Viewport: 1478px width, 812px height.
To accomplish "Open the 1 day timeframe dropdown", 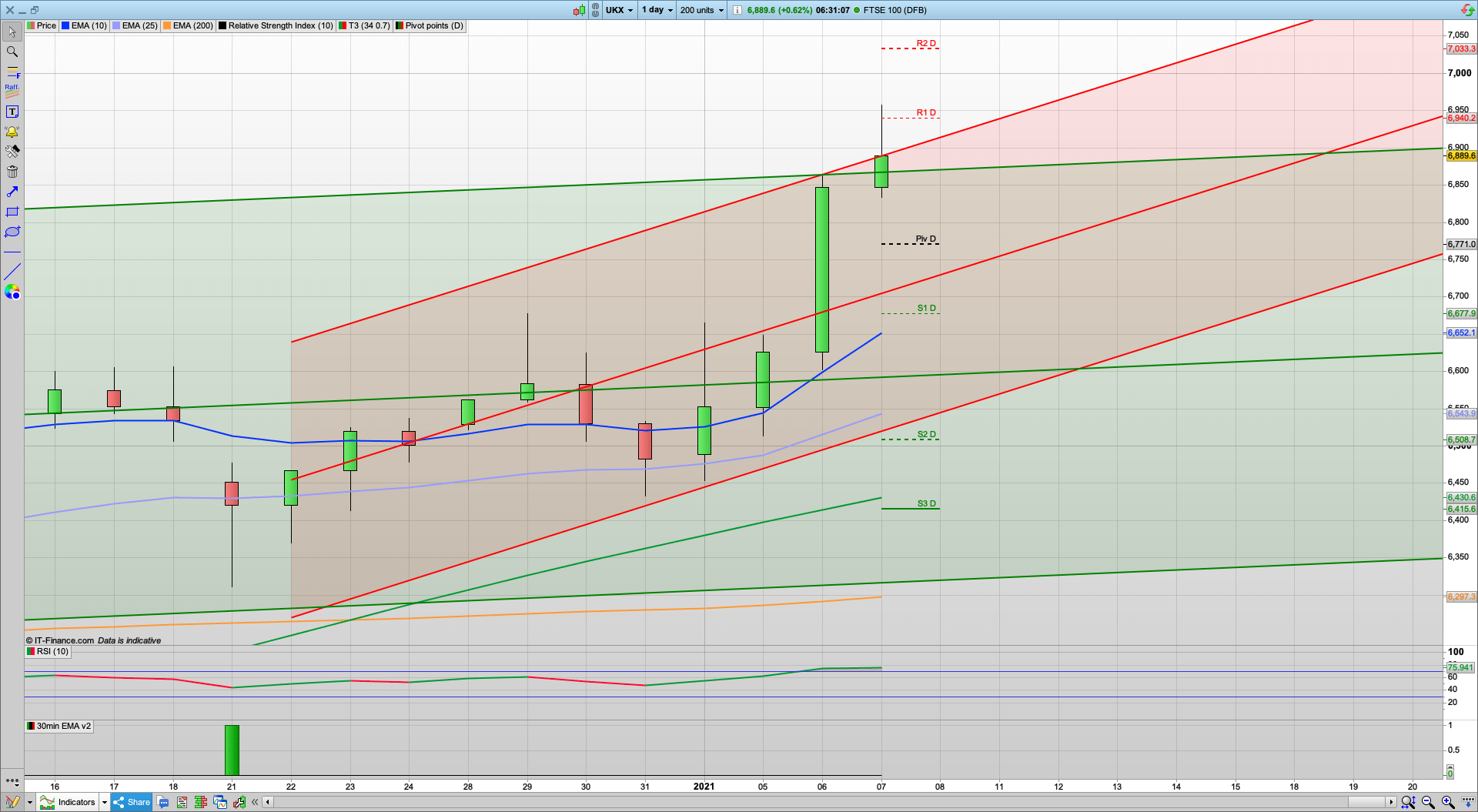I will [x=657, y=10].
